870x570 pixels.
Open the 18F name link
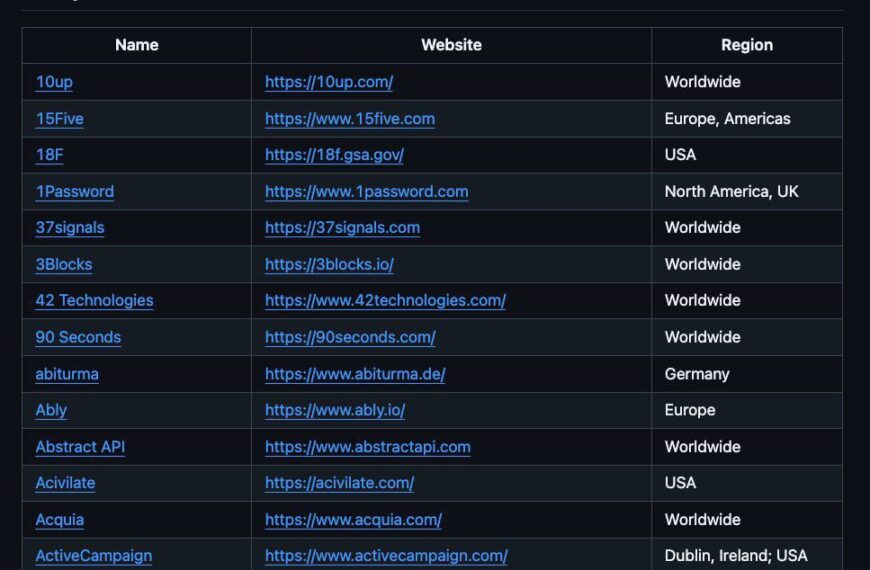point(50,155)
